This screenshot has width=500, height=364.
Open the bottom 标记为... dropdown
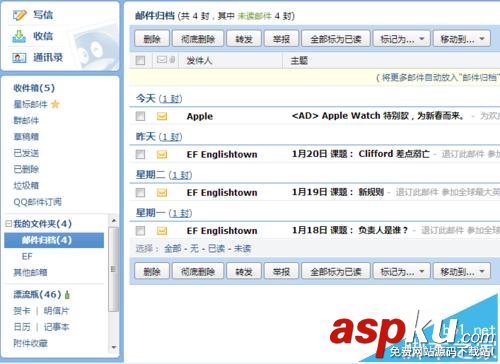tap(402, 272)
